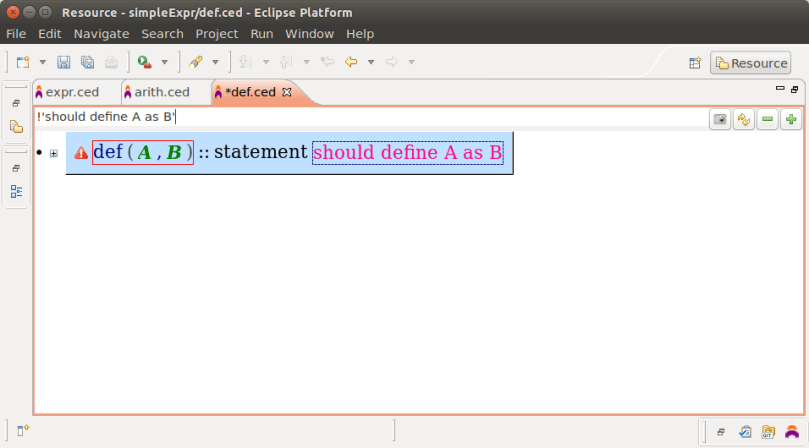Click the green plus icon
The image size is (809, 448).
(791, 119)
